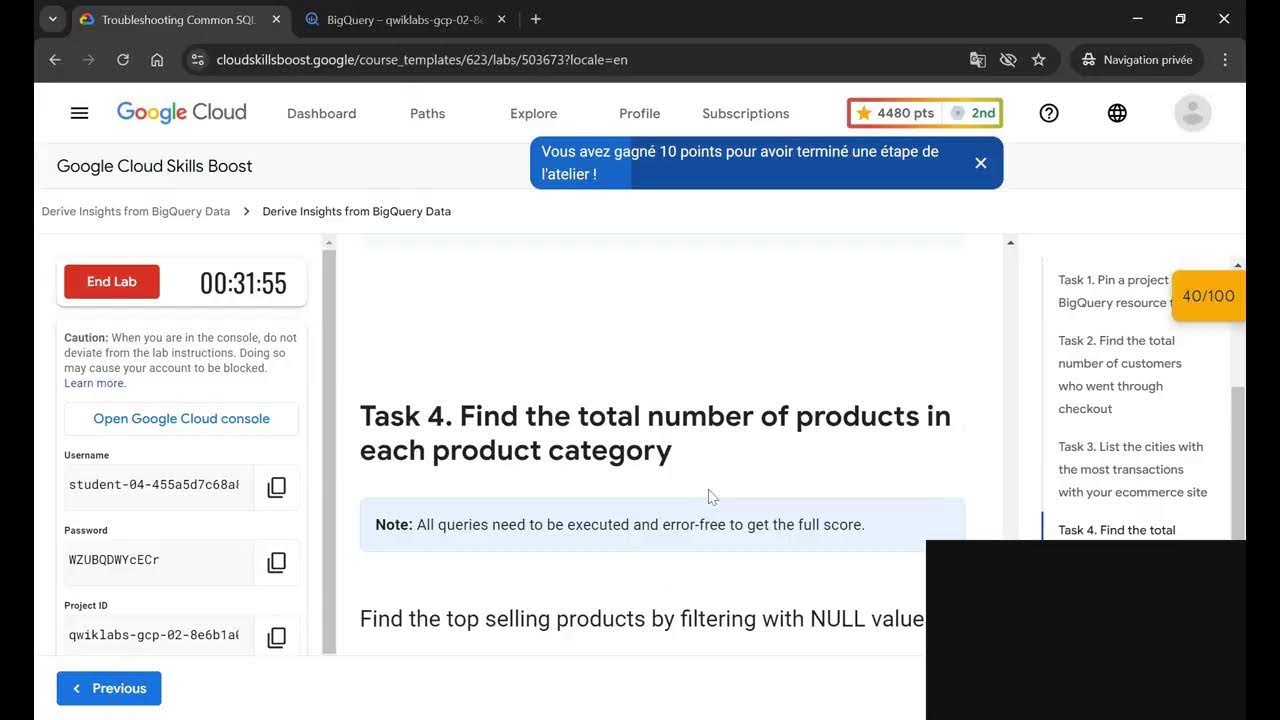The image size is (1280, 720).
Task: Jump to Task 1 Pin a project
Action: (1113, 291)
